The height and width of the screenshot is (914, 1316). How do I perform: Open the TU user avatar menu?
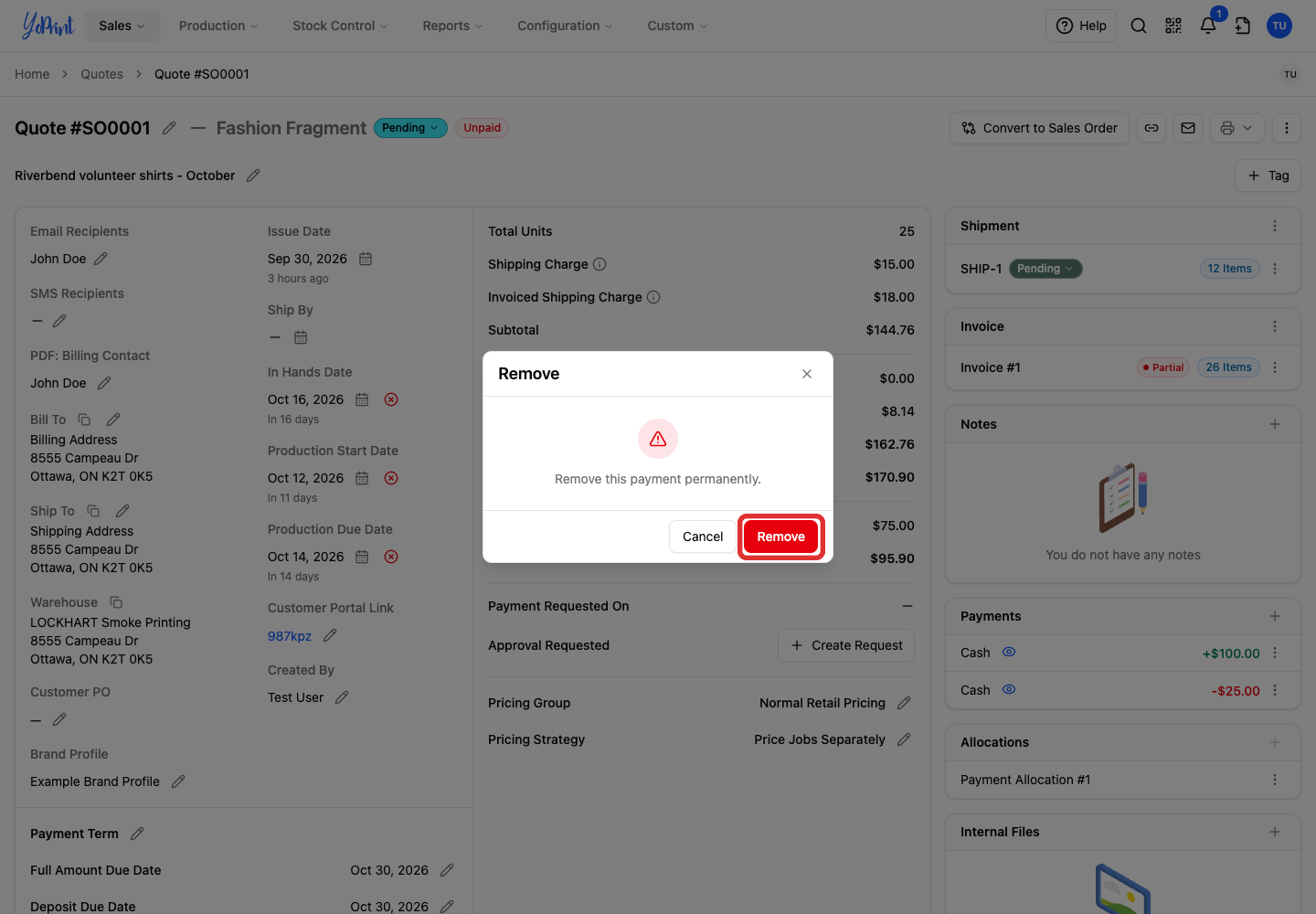click(x=1279, y=26)
